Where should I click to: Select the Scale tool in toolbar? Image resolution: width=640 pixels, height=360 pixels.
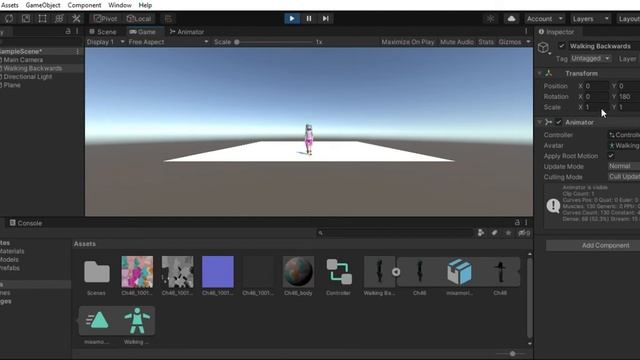[x=26, y=19]
